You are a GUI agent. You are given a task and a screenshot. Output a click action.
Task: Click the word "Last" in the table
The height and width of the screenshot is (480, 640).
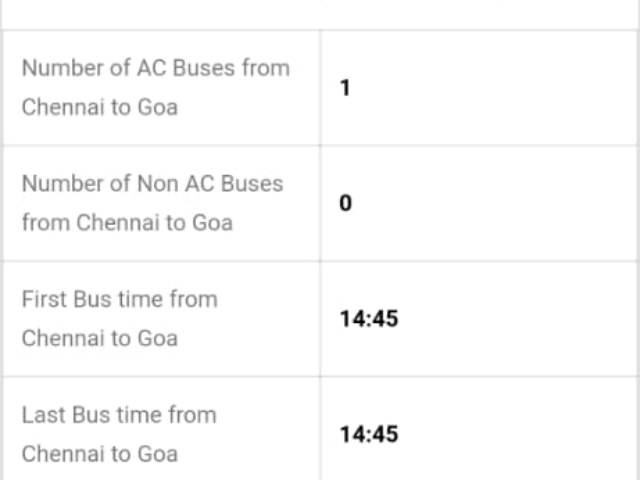[x=43, y=414]
